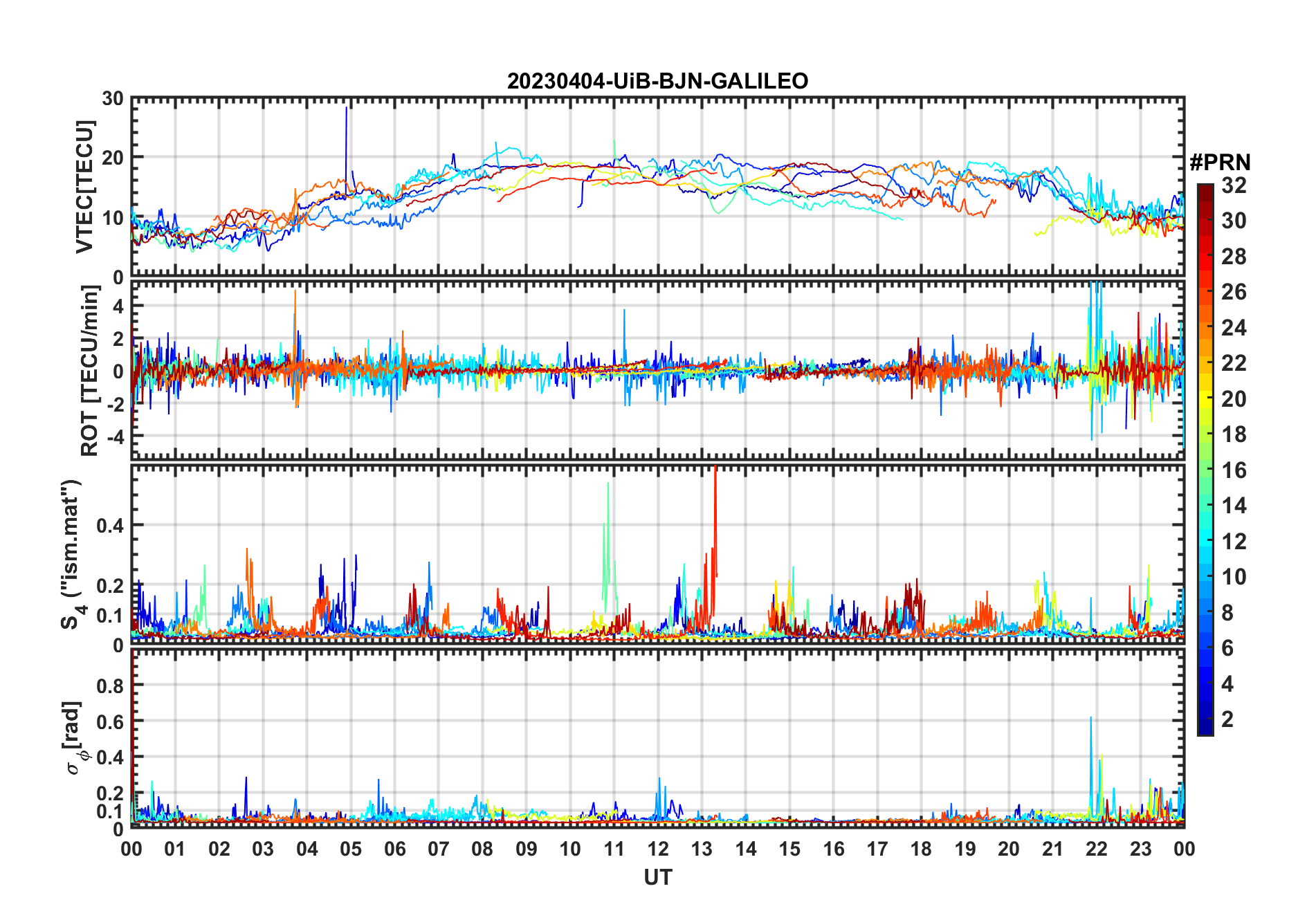Click the x-axis tick label 05
Screen dimensions: 1316x920
(351, 849)
